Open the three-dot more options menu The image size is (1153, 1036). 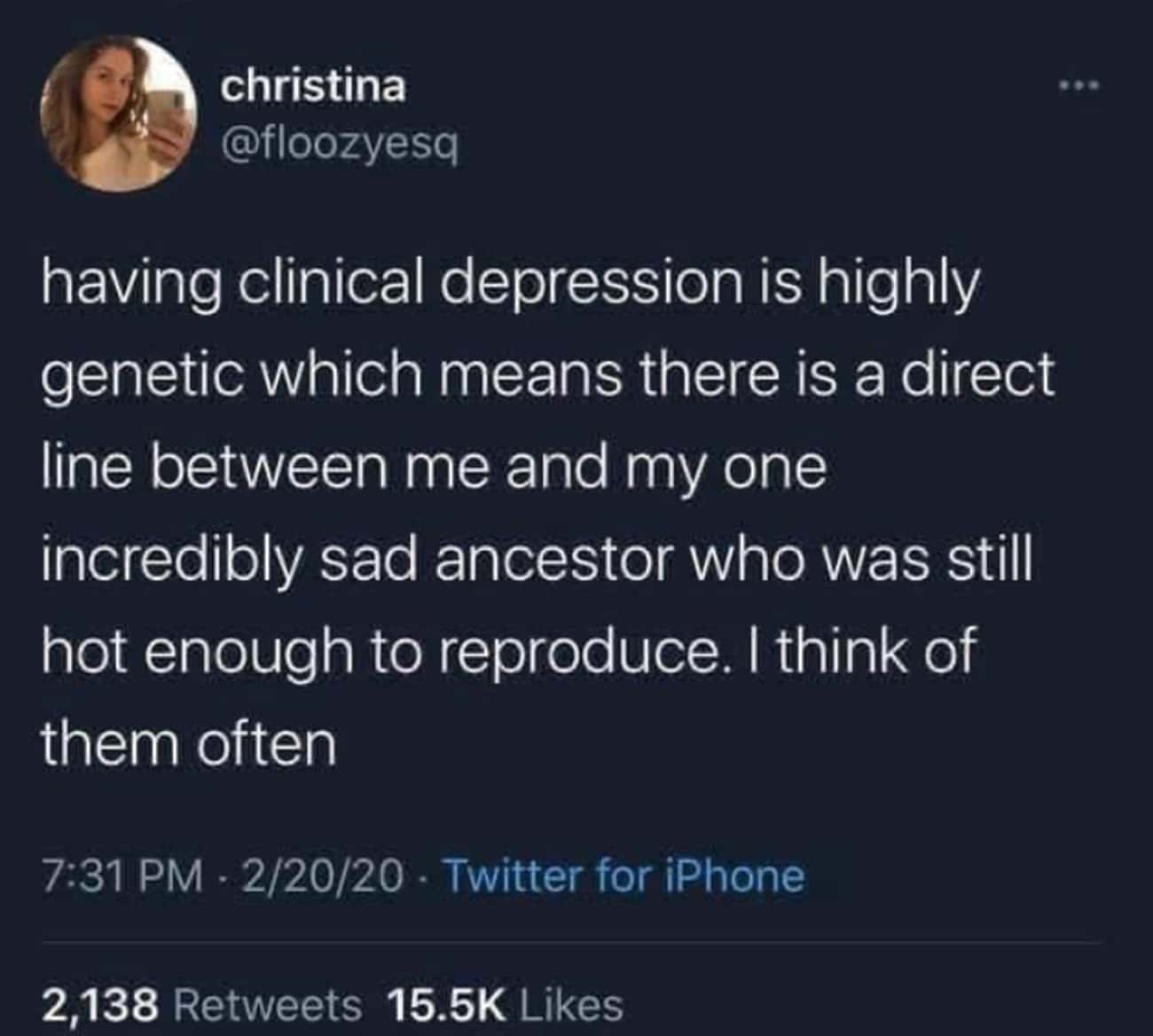pos(1079,86)
